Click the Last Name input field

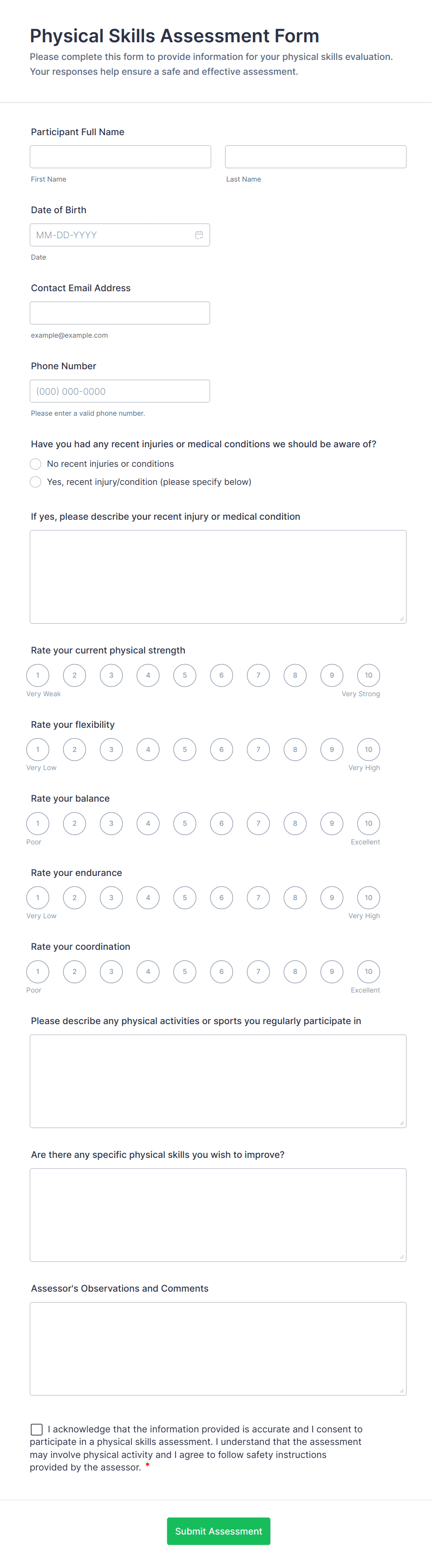tap(315, 157)
